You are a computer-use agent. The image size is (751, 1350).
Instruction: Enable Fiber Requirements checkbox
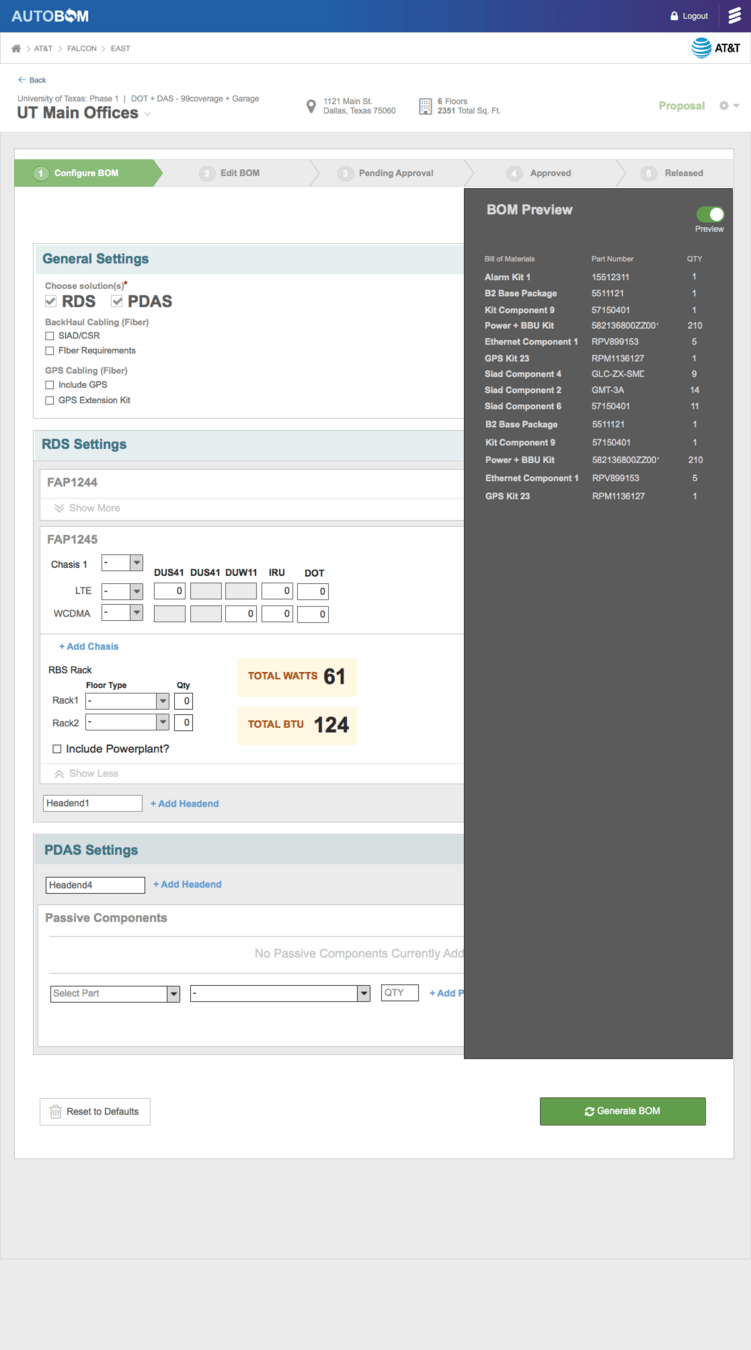click(x=50, y=351)
